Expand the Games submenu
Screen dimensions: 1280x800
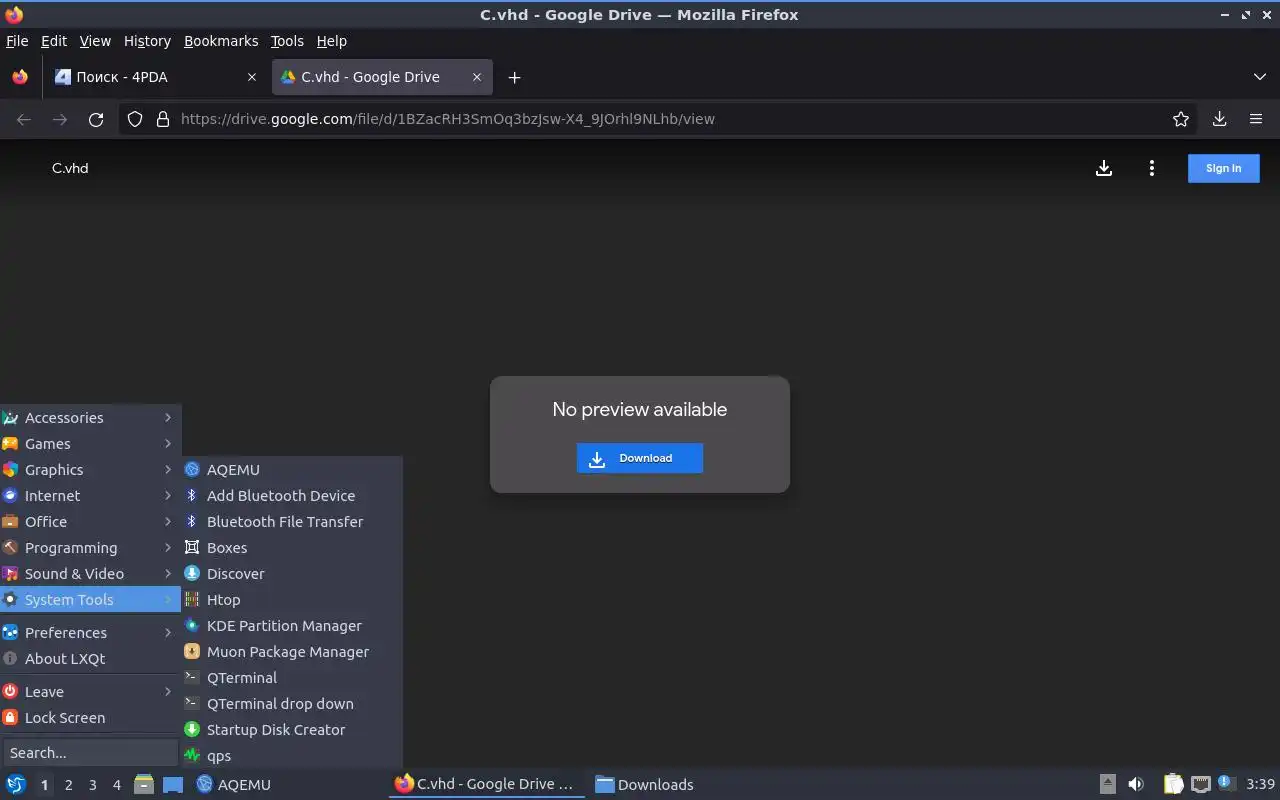90,444
